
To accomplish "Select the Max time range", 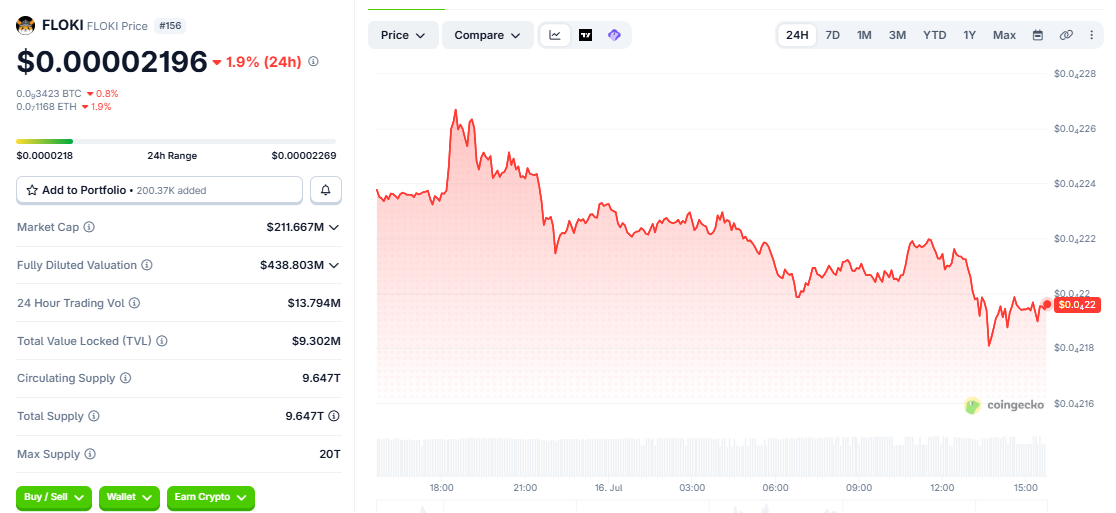I will [1004, 35].
